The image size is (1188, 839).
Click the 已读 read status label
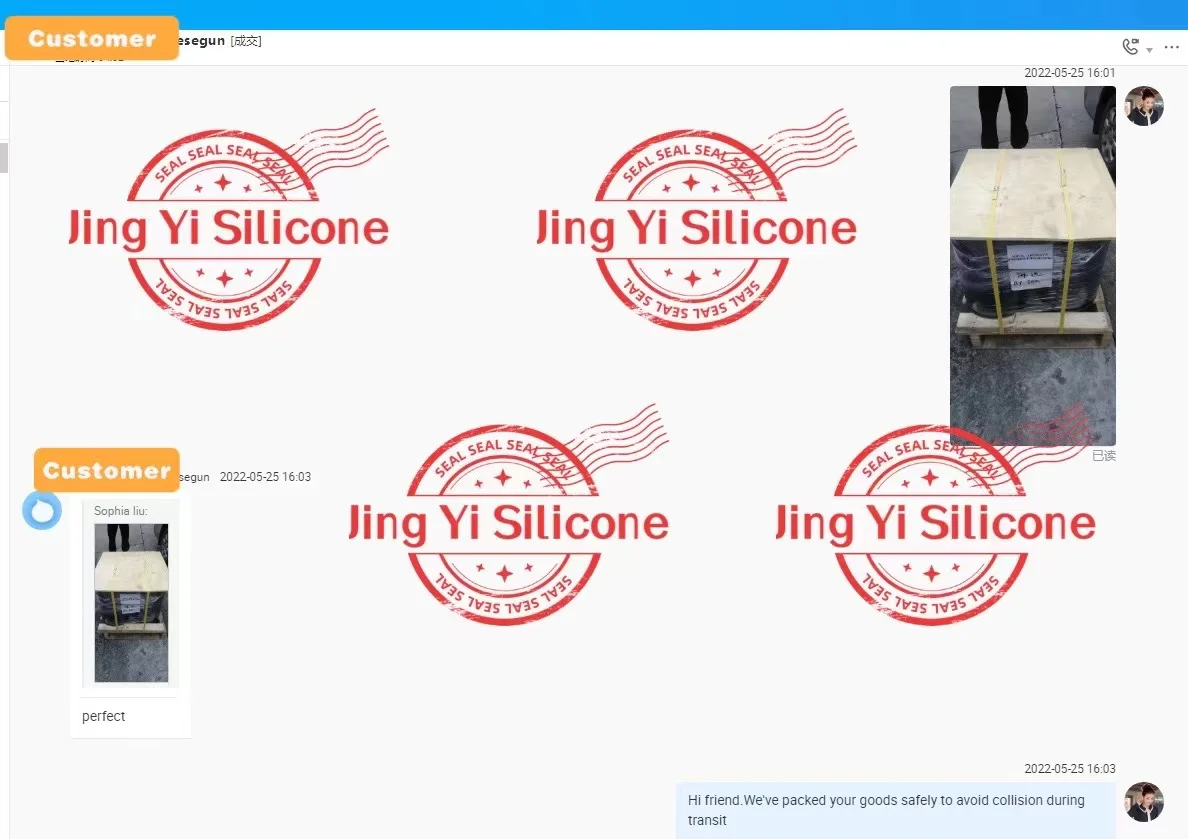pos(1104,456)
